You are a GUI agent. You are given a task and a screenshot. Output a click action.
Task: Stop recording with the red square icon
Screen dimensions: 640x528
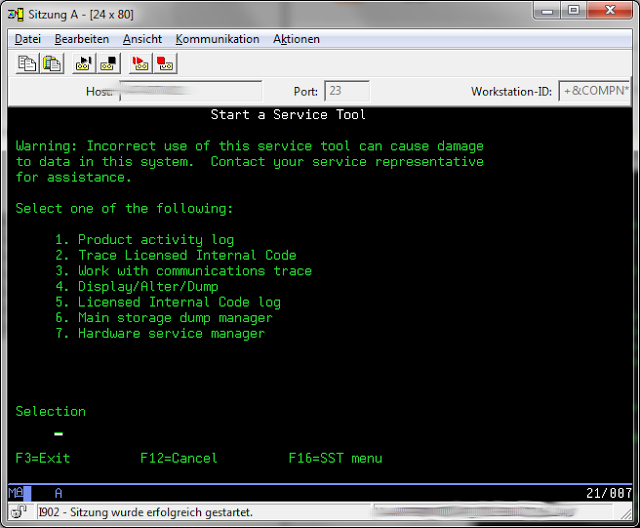[165, 63]
